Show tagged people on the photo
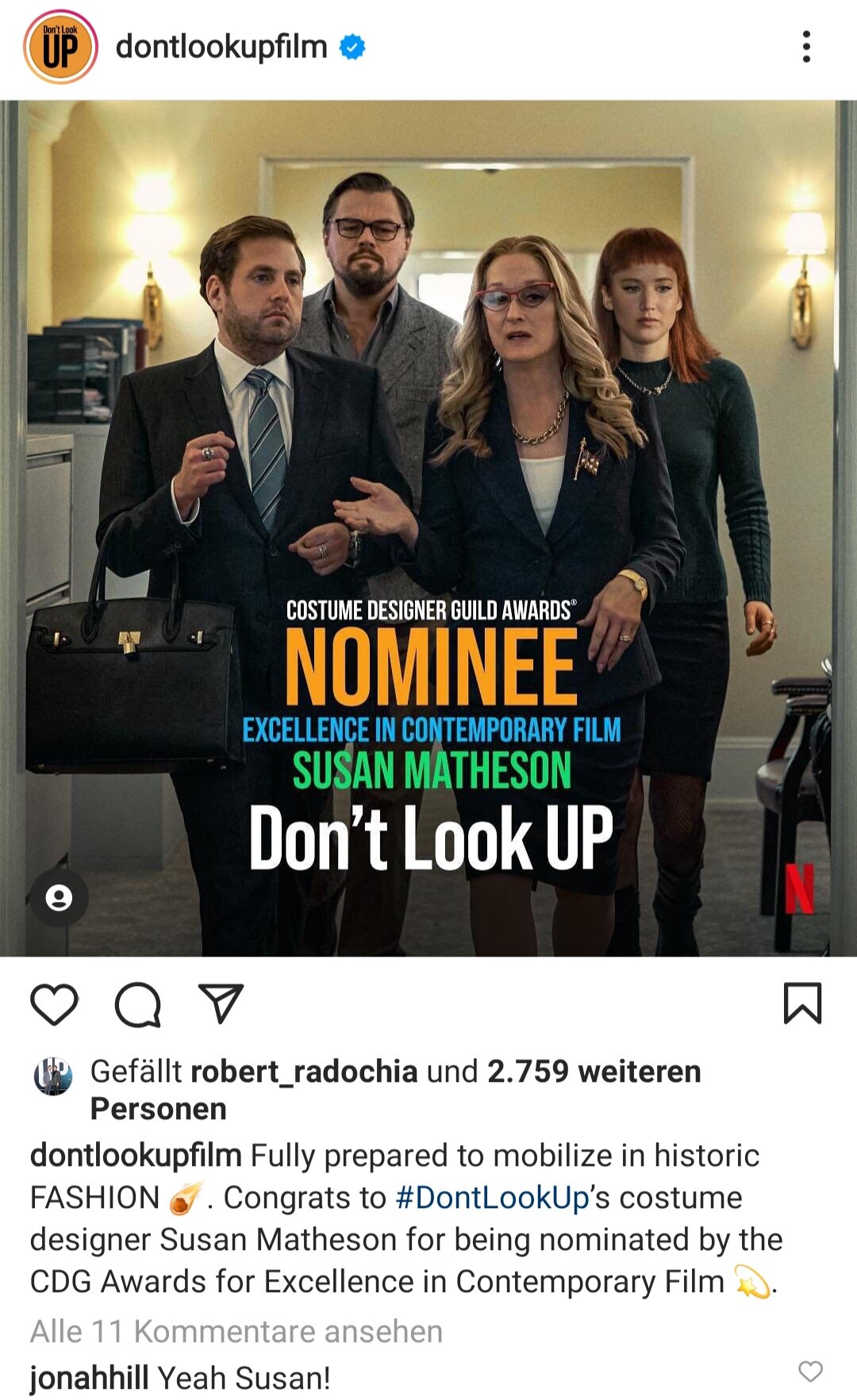The width and height of the screenshot is (857, 1400). coord(59,898)
